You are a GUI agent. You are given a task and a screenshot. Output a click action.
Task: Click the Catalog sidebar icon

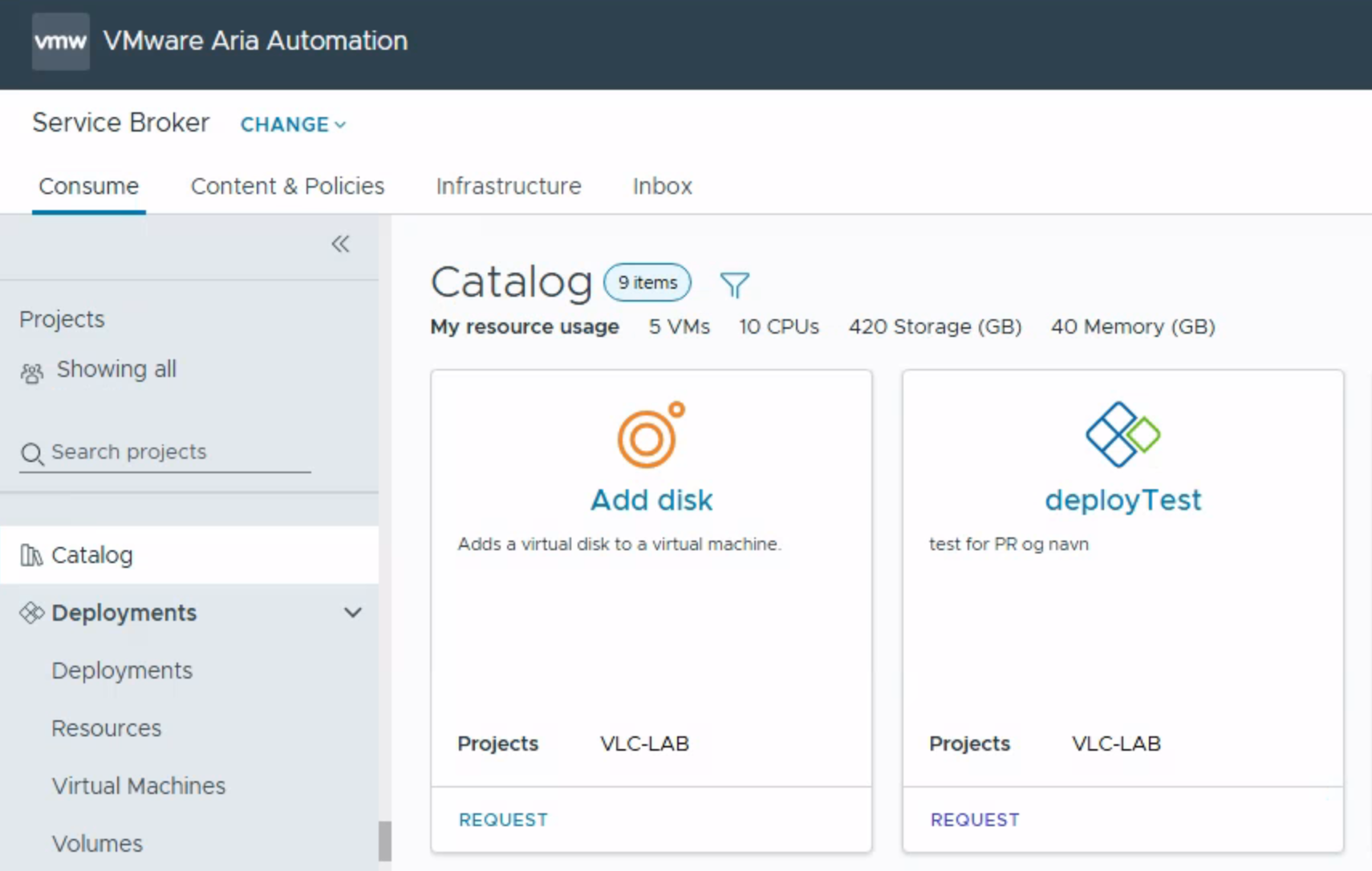click(x=31, y=555)
